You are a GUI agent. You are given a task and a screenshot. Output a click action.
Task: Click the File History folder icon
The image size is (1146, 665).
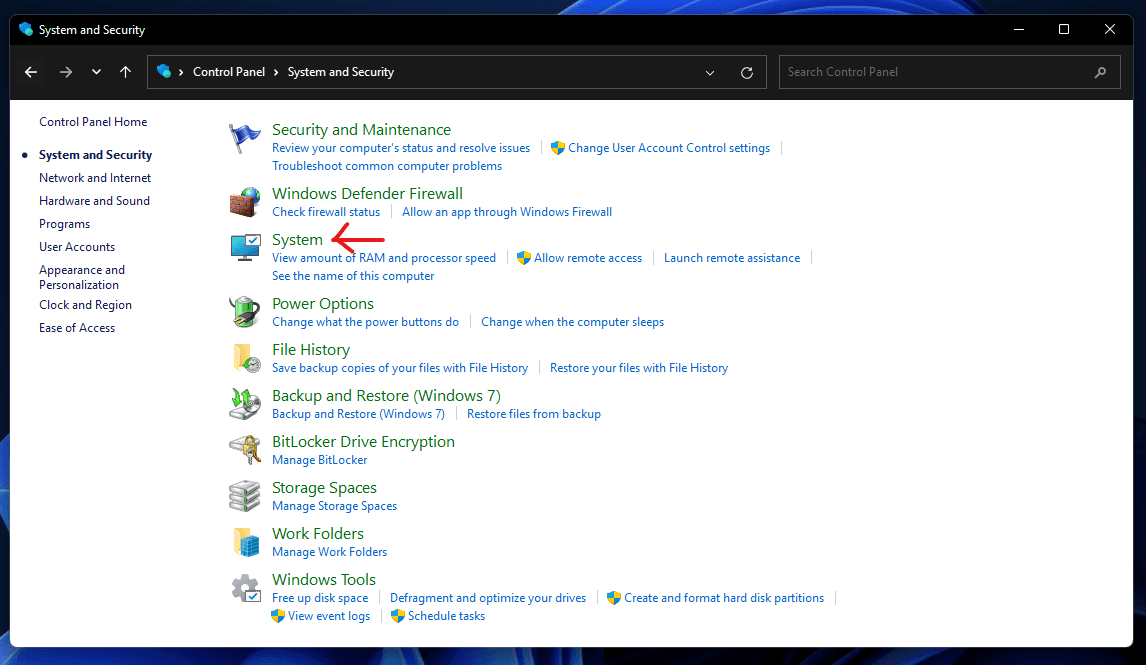coord(246,358)
